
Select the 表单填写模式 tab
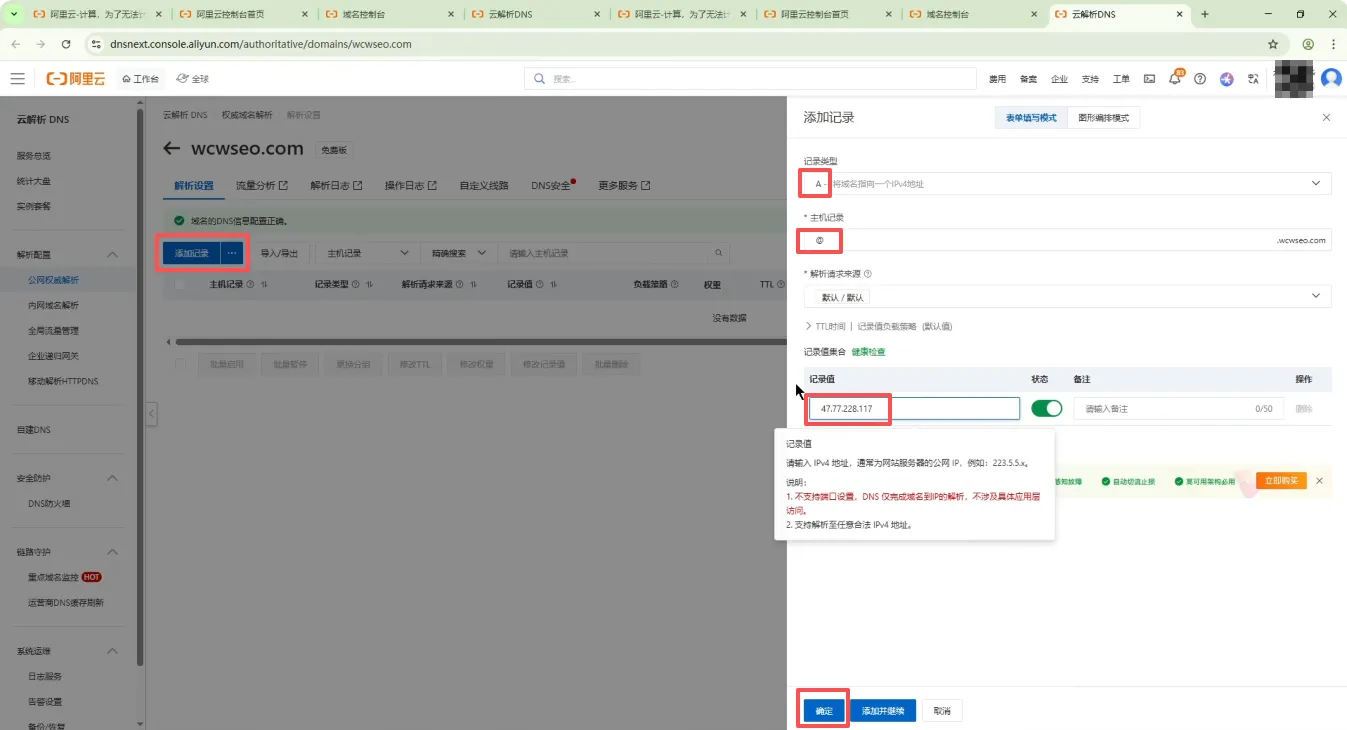pos(1031,118)
